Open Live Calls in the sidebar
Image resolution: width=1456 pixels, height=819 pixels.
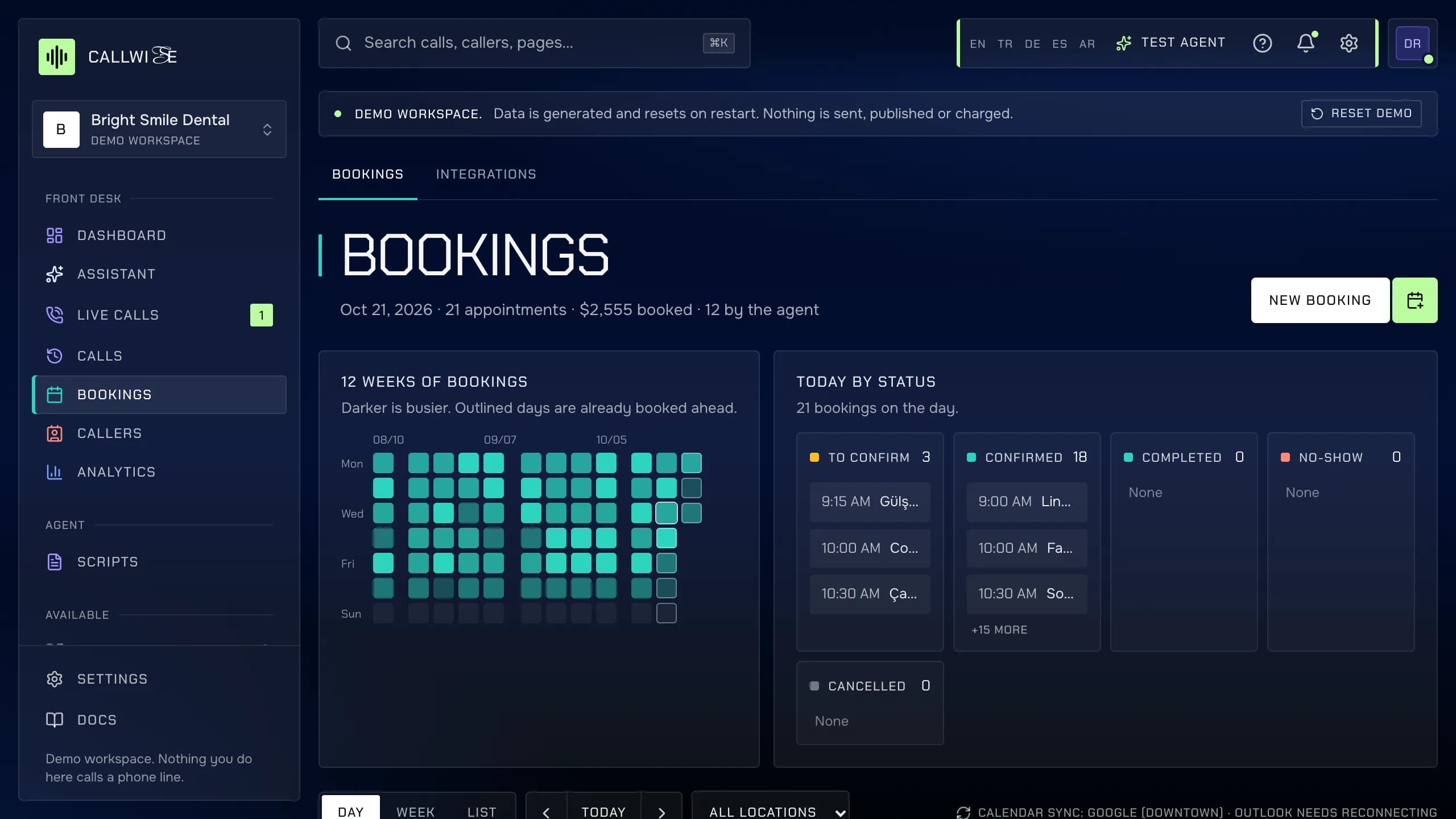pyautogui.click(x=159, y=315)
